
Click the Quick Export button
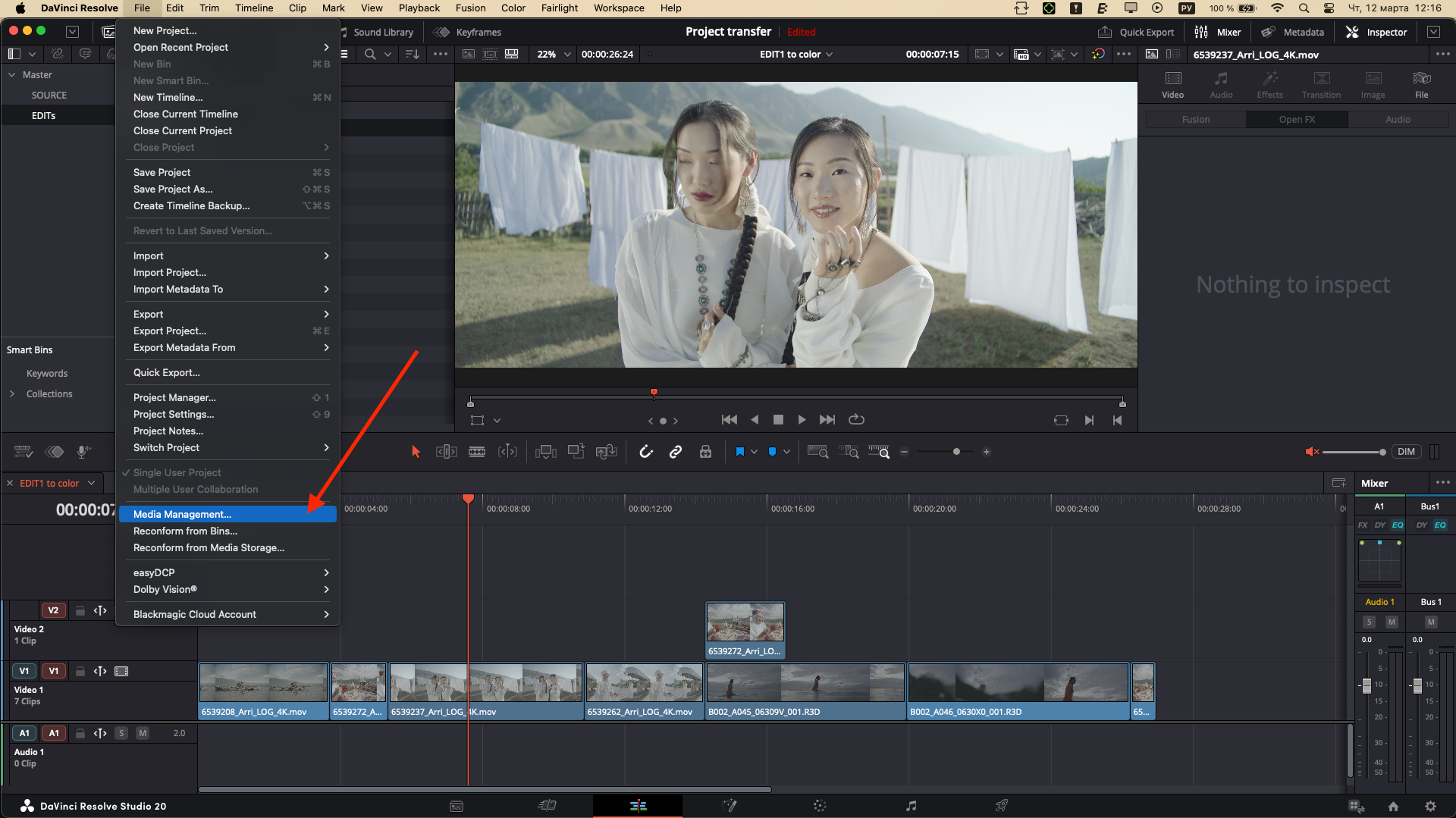point(1136,32)
